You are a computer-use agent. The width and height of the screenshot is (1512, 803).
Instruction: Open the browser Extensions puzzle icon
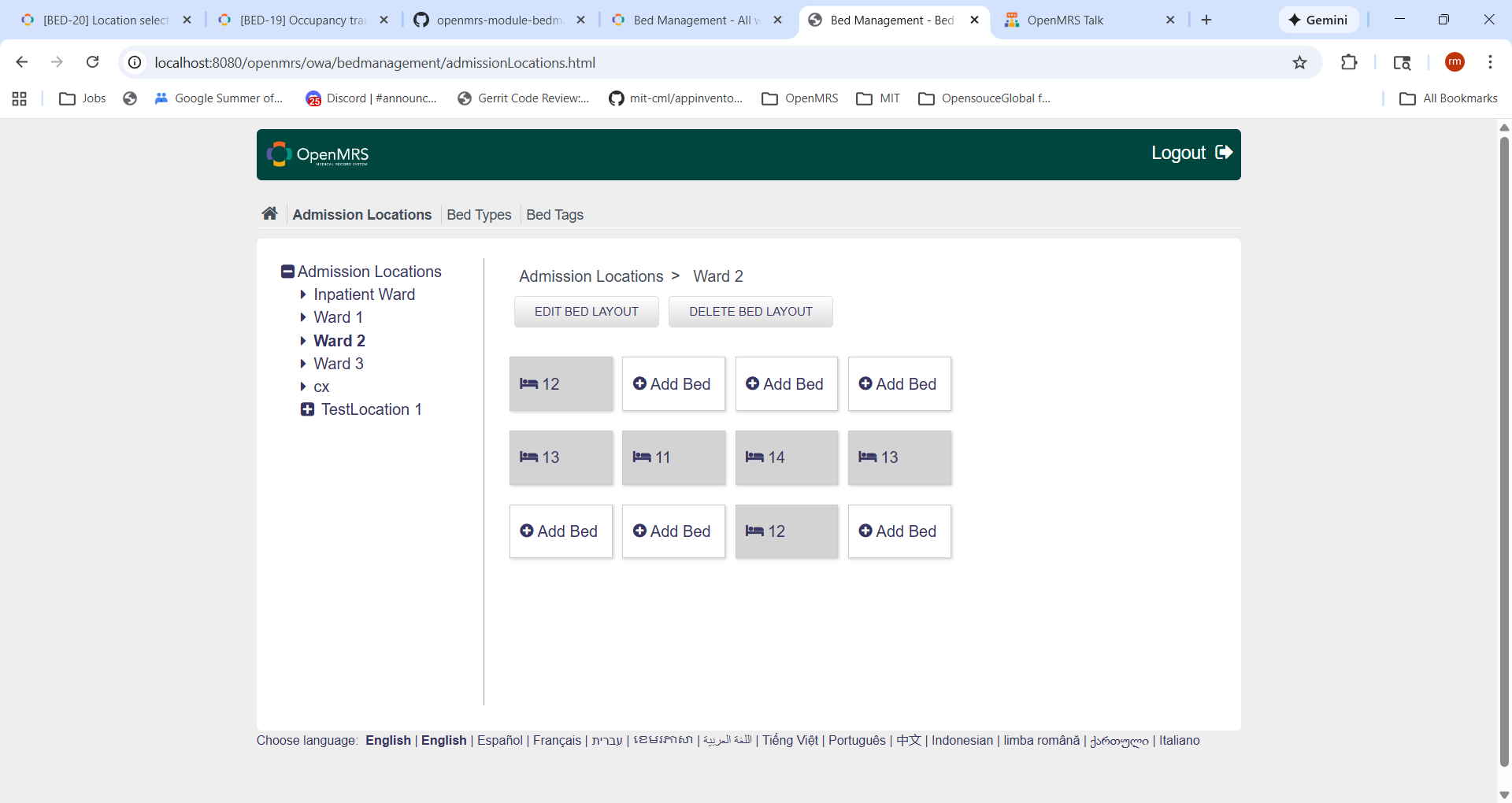coord(1349,63)
